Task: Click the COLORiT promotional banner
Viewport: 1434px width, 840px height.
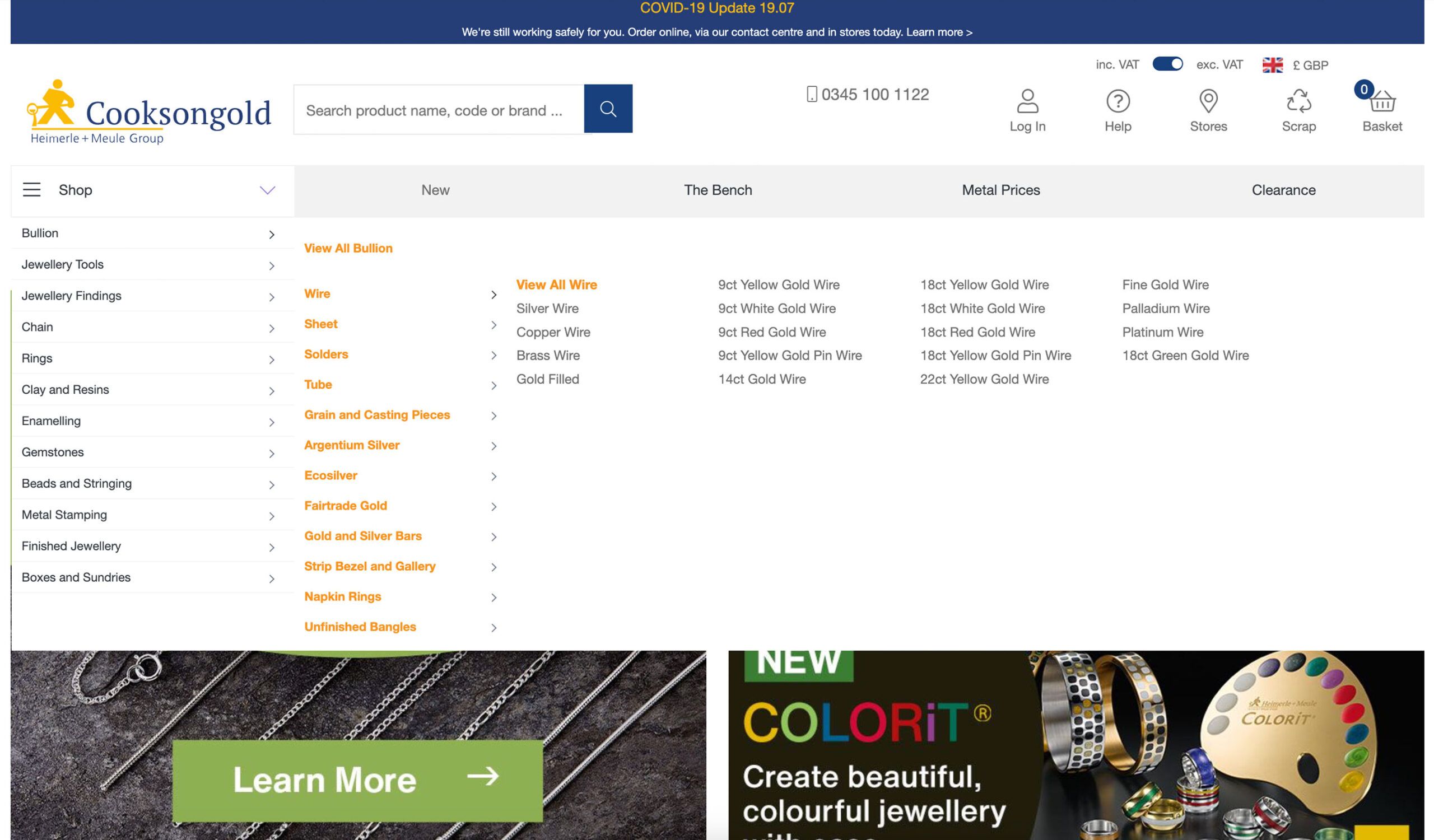Action: pyautogui.click(x=1075, y=745)
